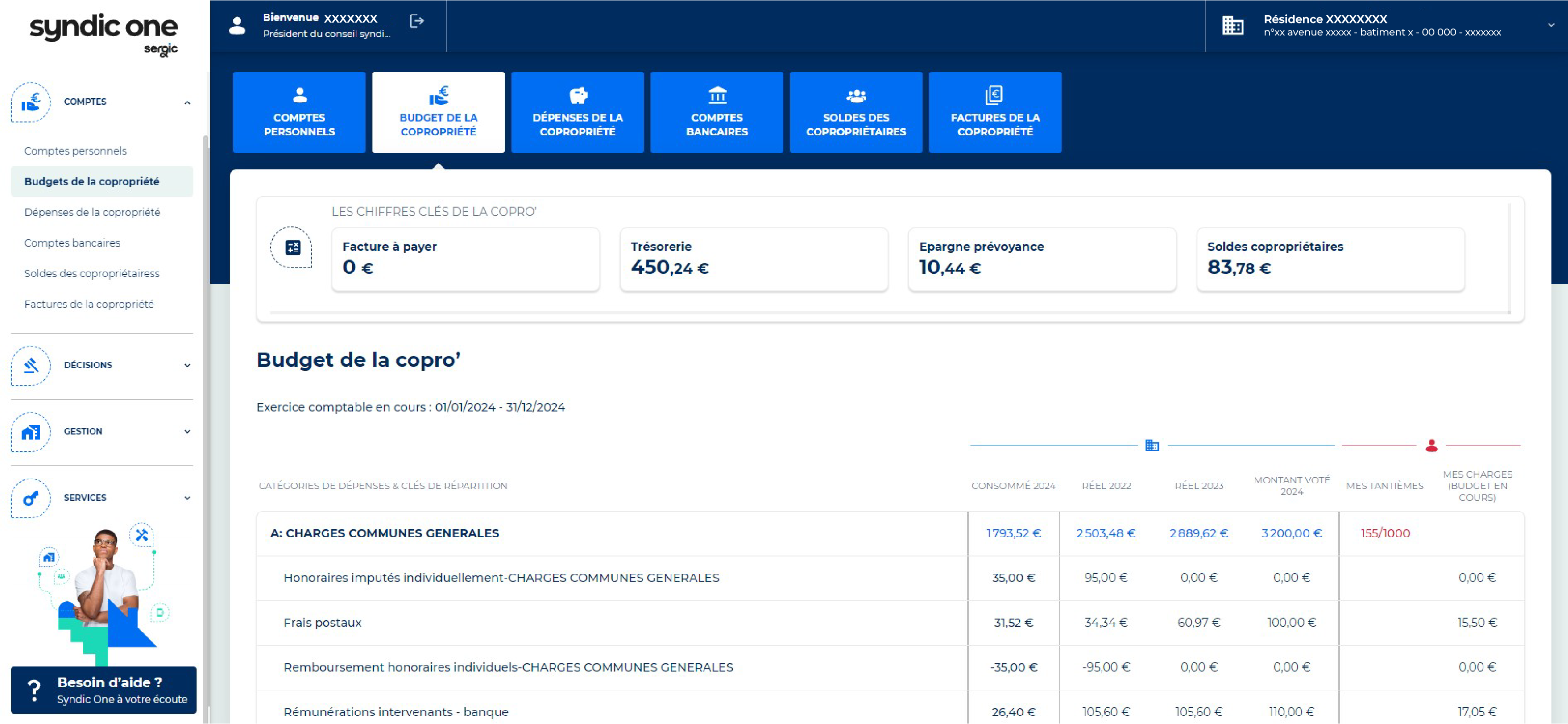Click the Résidence XXXXXXXX header title
This screenshot has height=724, width=1568.
tap(1325, 19)
